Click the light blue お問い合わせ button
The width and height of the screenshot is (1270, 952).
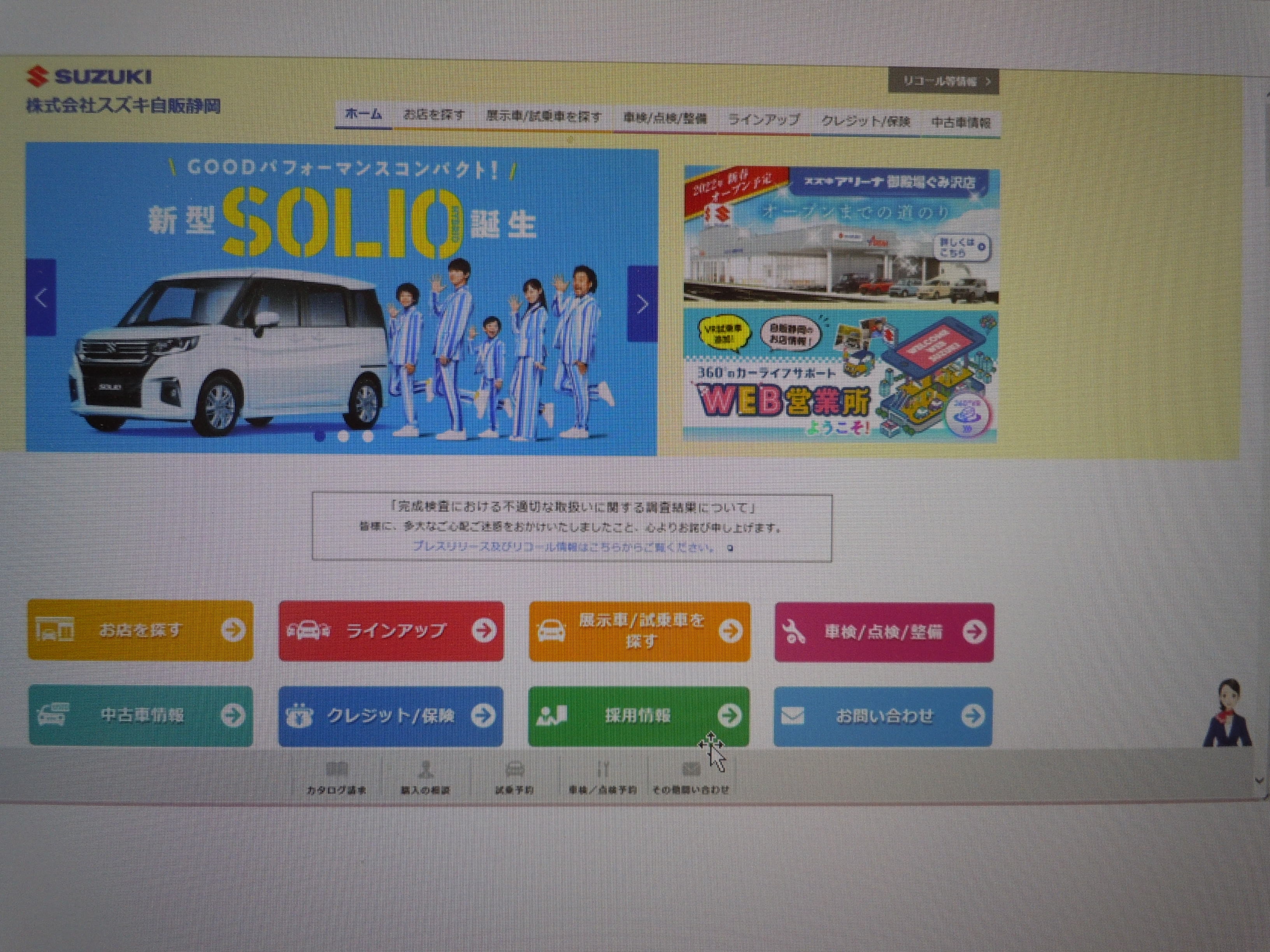click(x=883, y=716)
